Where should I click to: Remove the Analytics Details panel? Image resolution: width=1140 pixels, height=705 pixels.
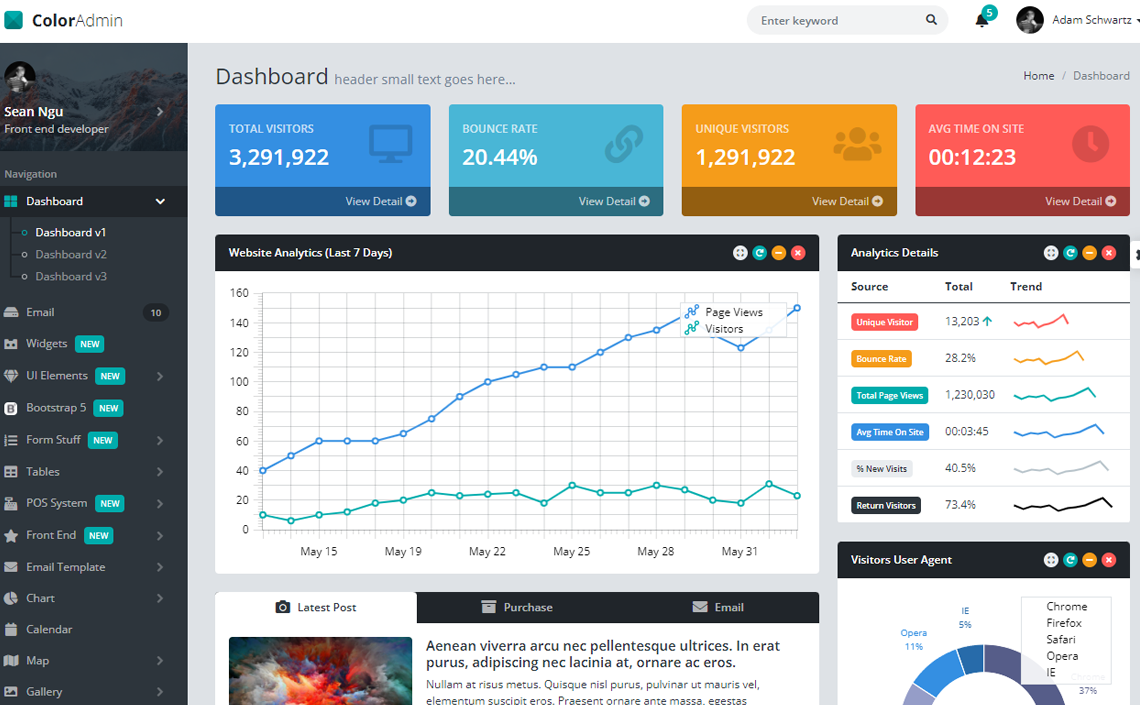click(1109, 253)
